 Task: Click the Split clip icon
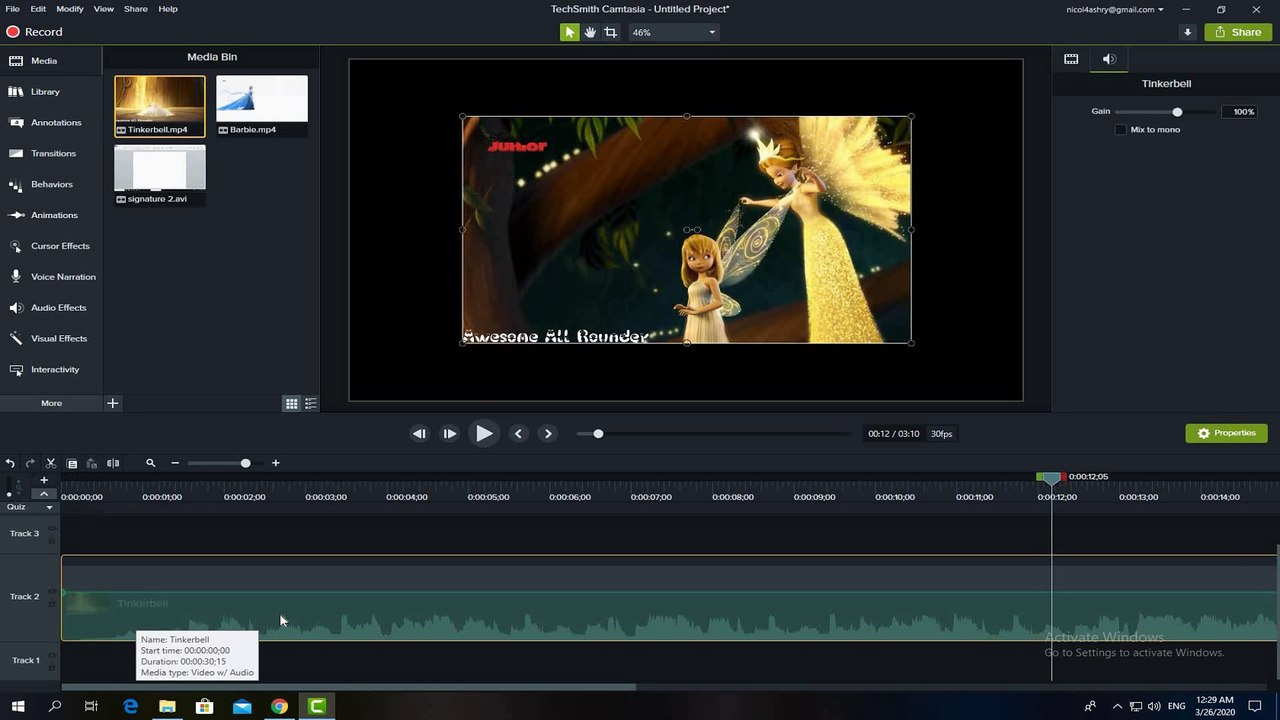pyautogui.click(x=113, y=463)
